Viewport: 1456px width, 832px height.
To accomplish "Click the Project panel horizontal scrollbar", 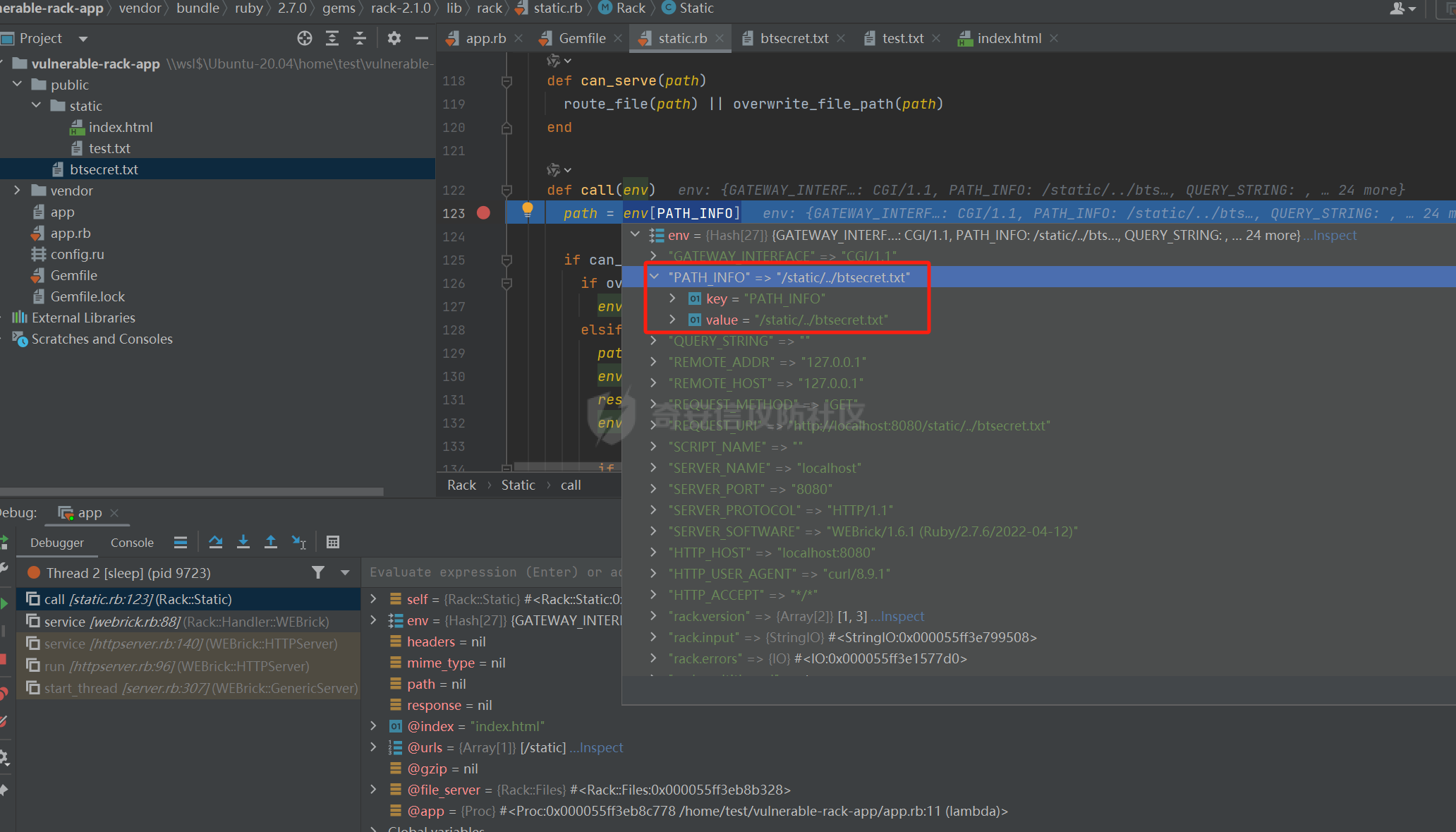I will (192, 491).
